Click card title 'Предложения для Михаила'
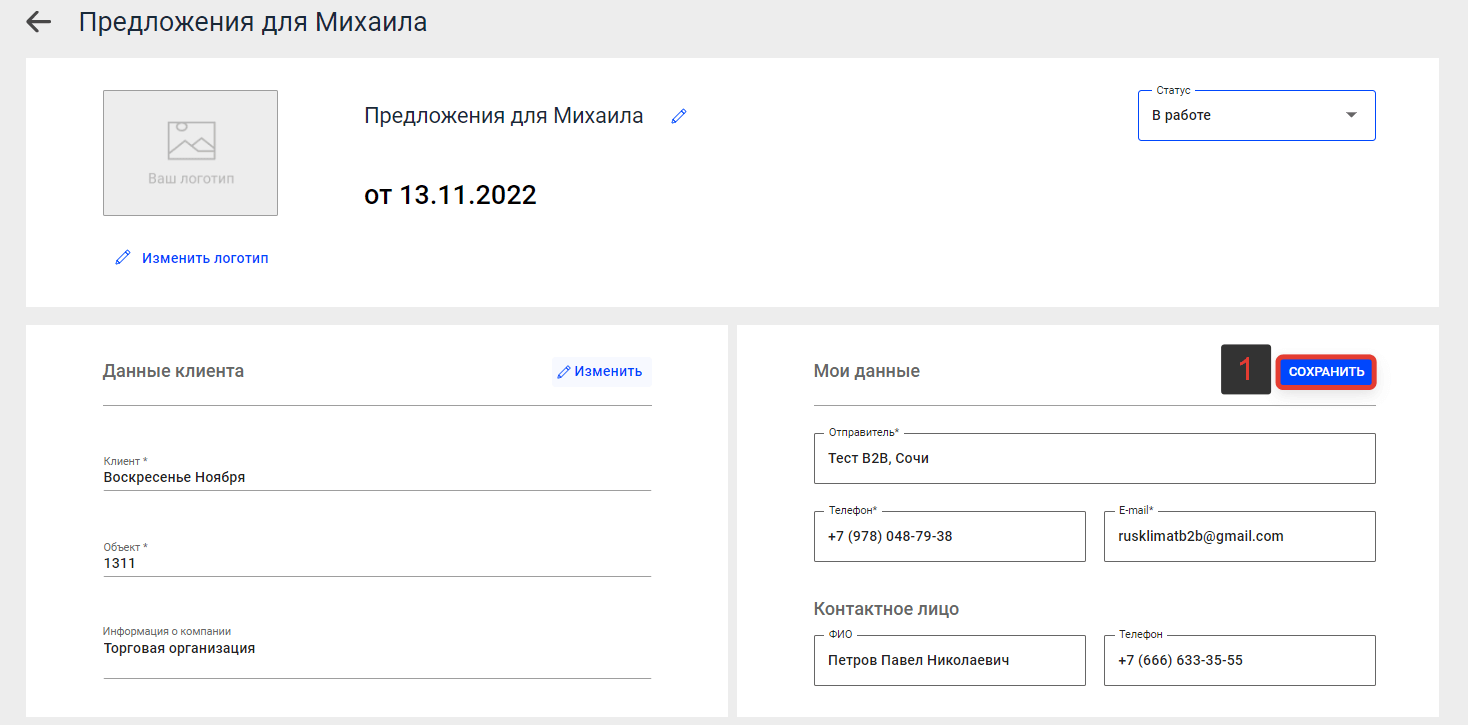The width and height of the screenshot is (1468, 725). [x=504, y=116]
